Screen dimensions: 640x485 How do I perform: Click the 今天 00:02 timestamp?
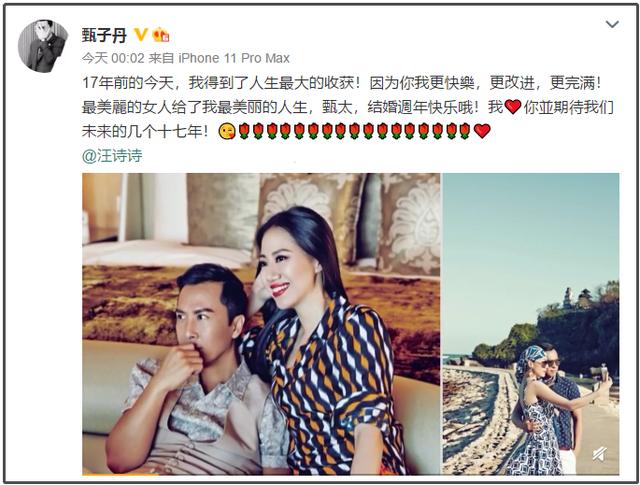pyautogui.click(x=113, y=58)
